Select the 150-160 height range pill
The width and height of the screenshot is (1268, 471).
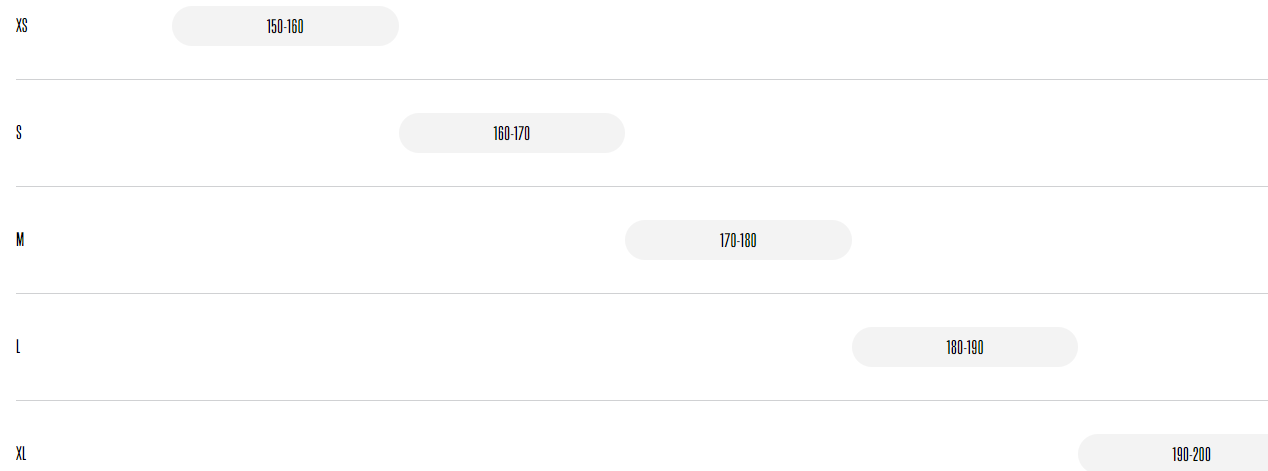pos(285,26)
